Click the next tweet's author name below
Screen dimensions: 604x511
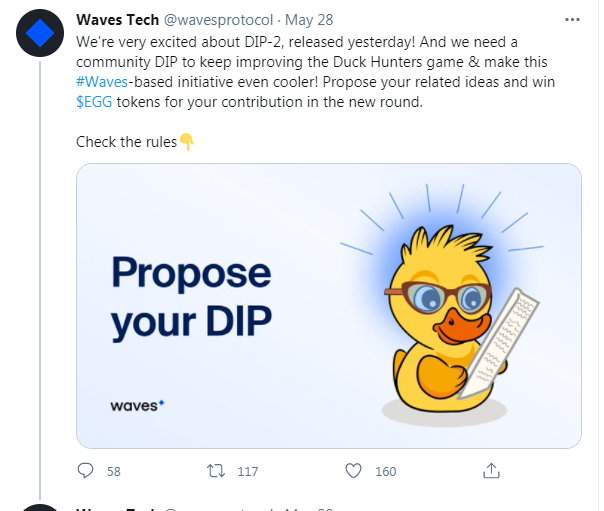pos(117,508)
